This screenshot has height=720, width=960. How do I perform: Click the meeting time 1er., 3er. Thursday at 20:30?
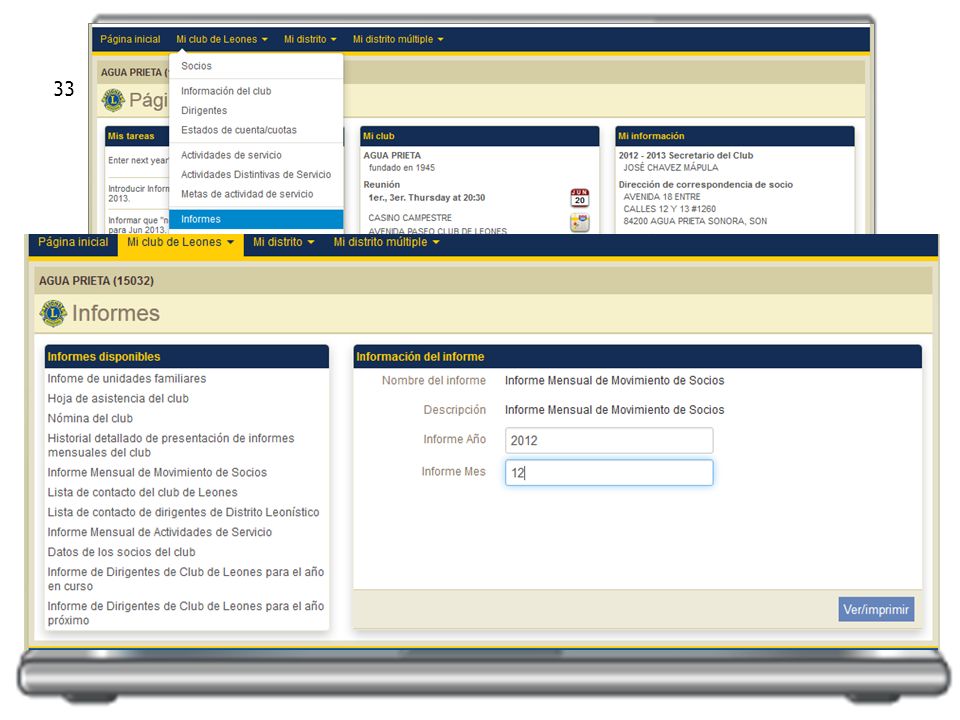coord(427,198)
